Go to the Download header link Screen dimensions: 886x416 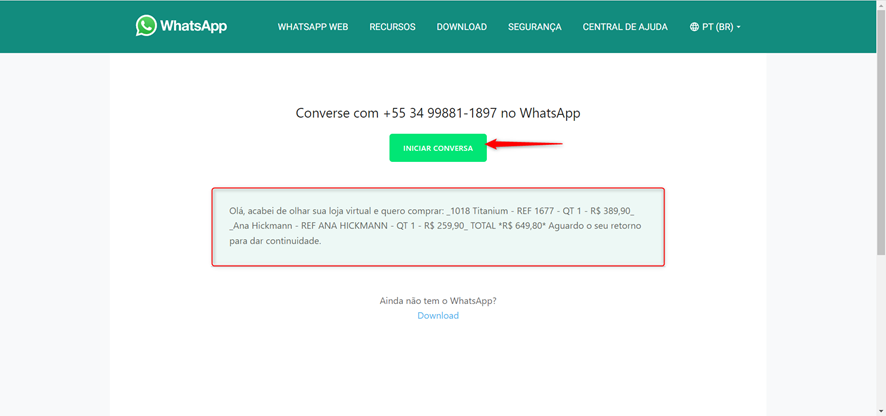tap(462, 27)
